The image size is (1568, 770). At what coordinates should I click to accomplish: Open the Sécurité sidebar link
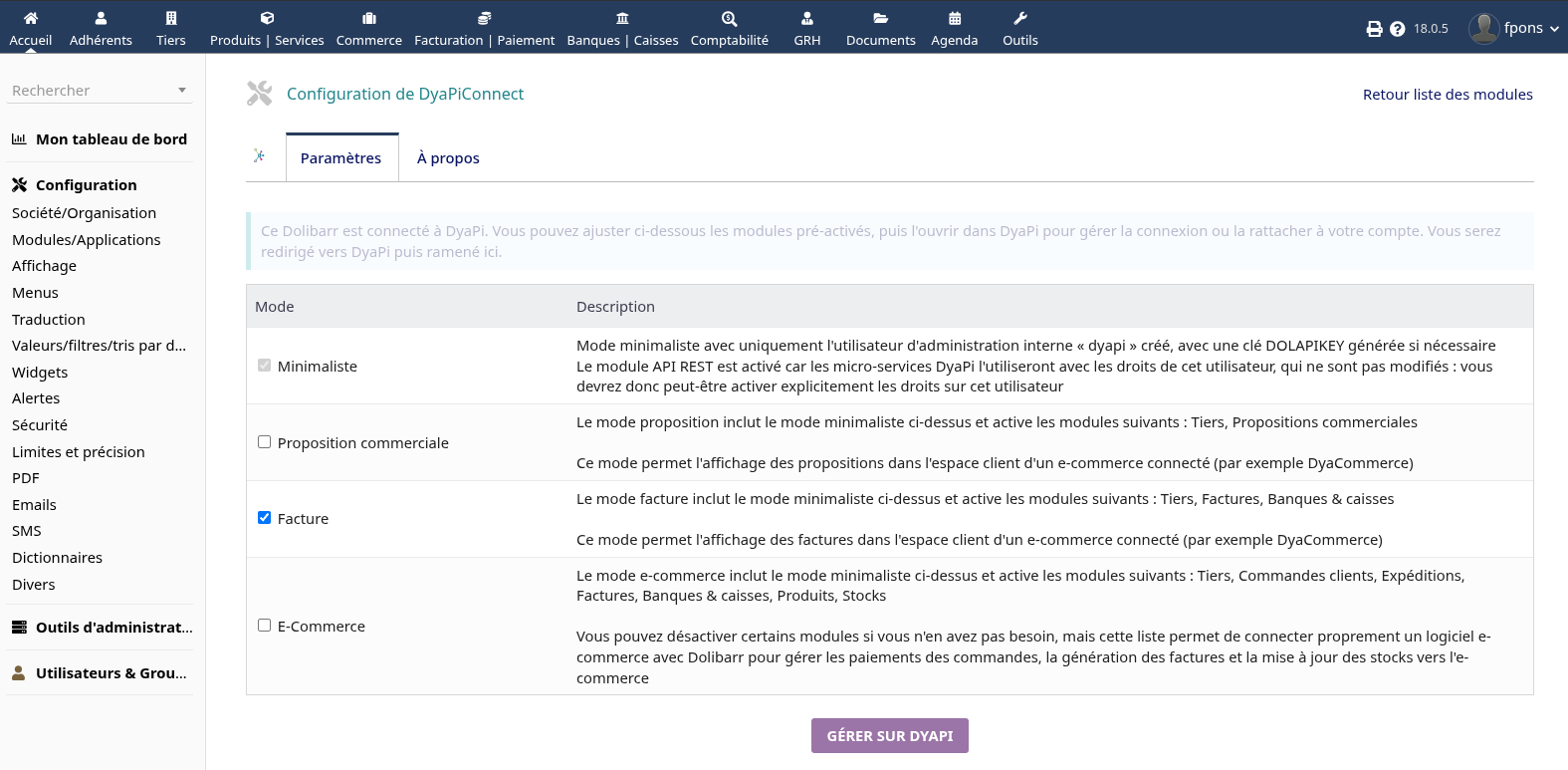click(x=40, y=425)
